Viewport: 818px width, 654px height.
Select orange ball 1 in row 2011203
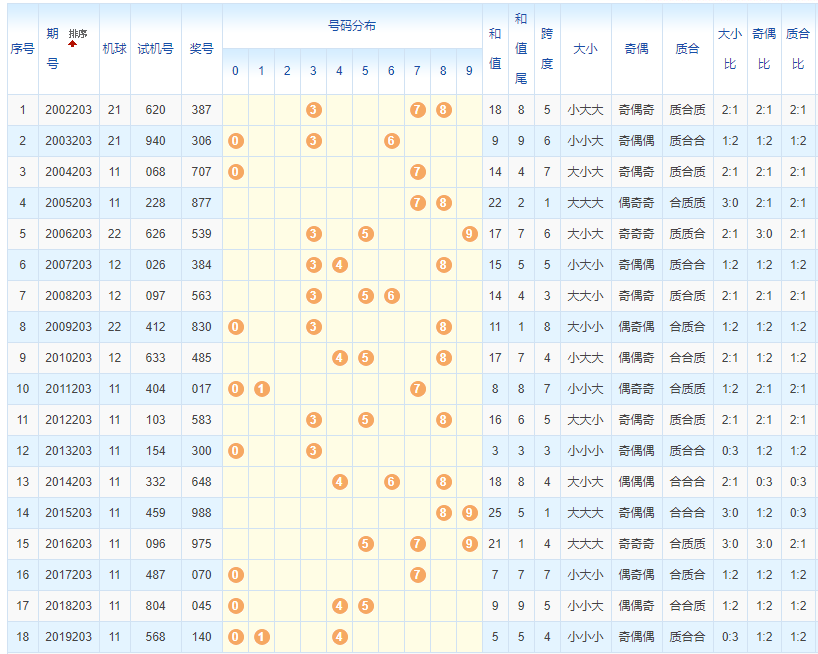pyautogui.click(x=261, y=389)
